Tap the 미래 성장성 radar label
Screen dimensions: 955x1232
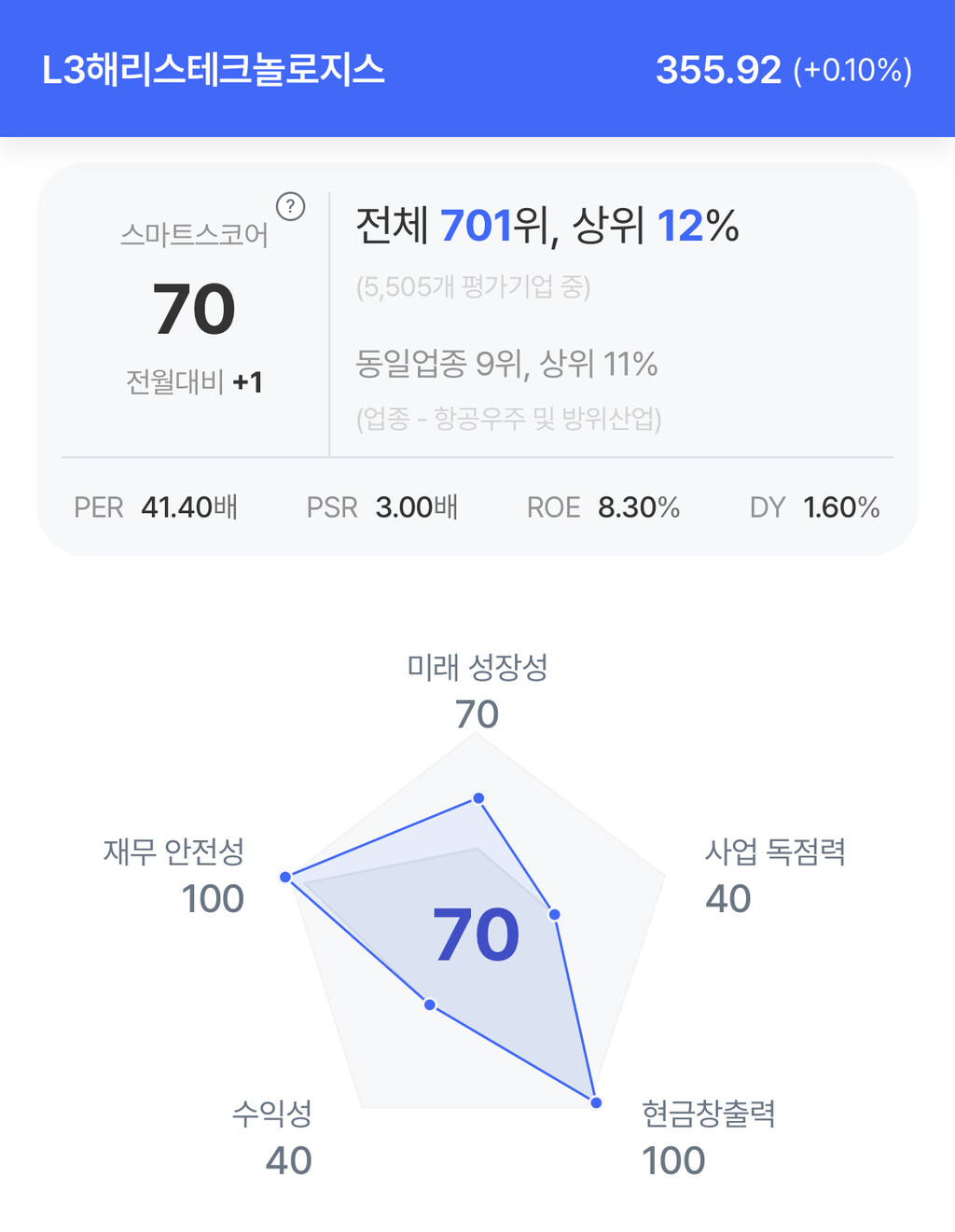pos(477,667)
